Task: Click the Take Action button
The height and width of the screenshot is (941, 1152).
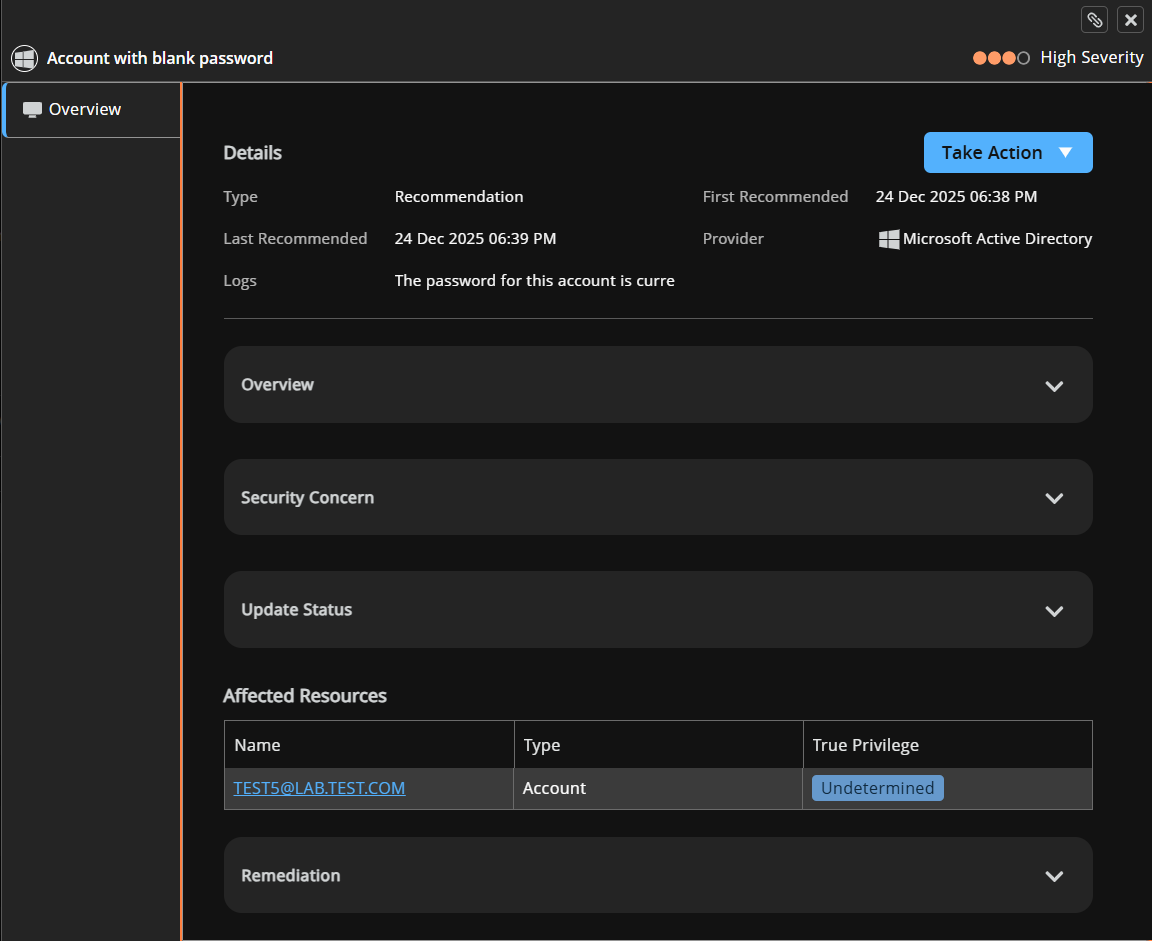Action: (1008, 152)
